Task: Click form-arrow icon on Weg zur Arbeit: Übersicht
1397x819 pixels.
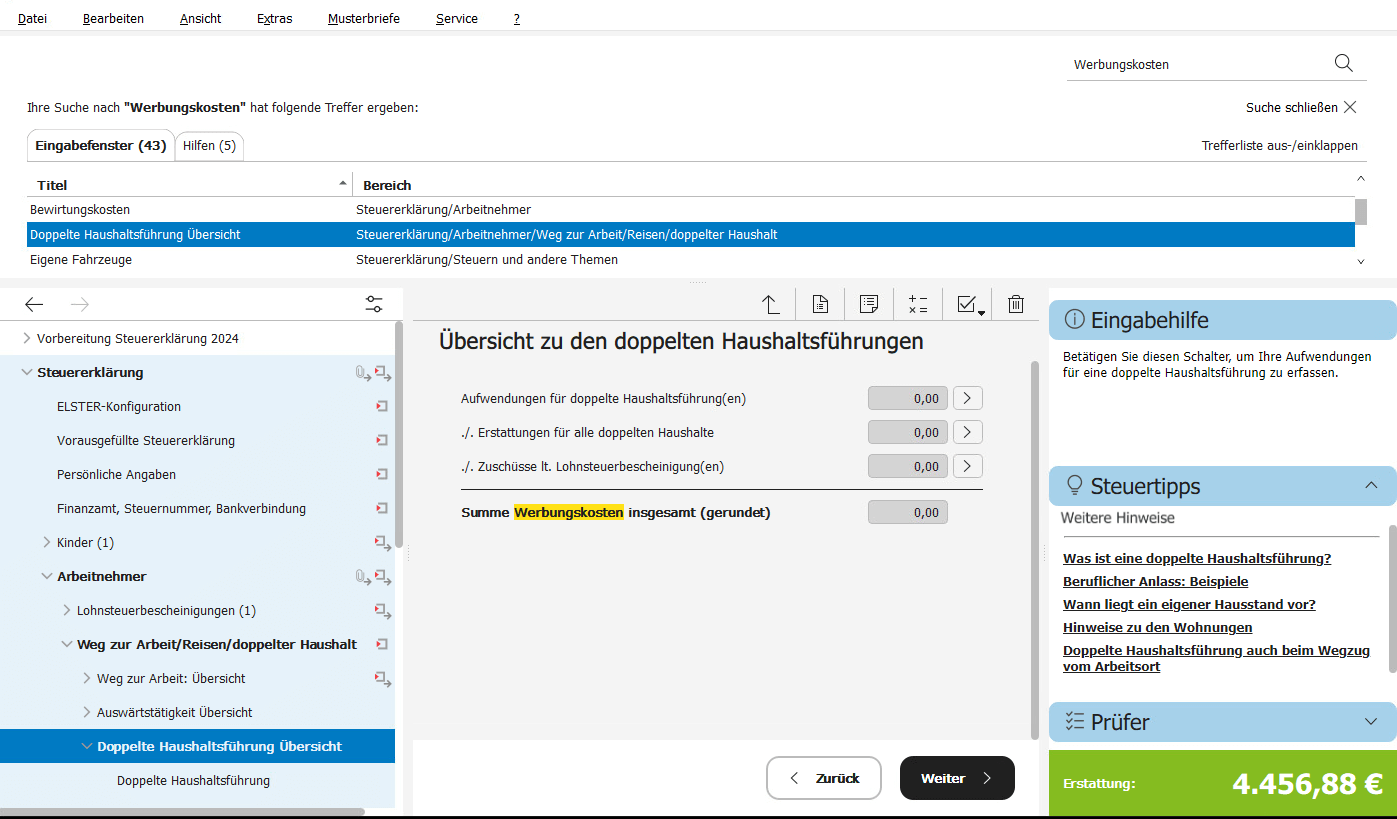Action: (382, 679)
